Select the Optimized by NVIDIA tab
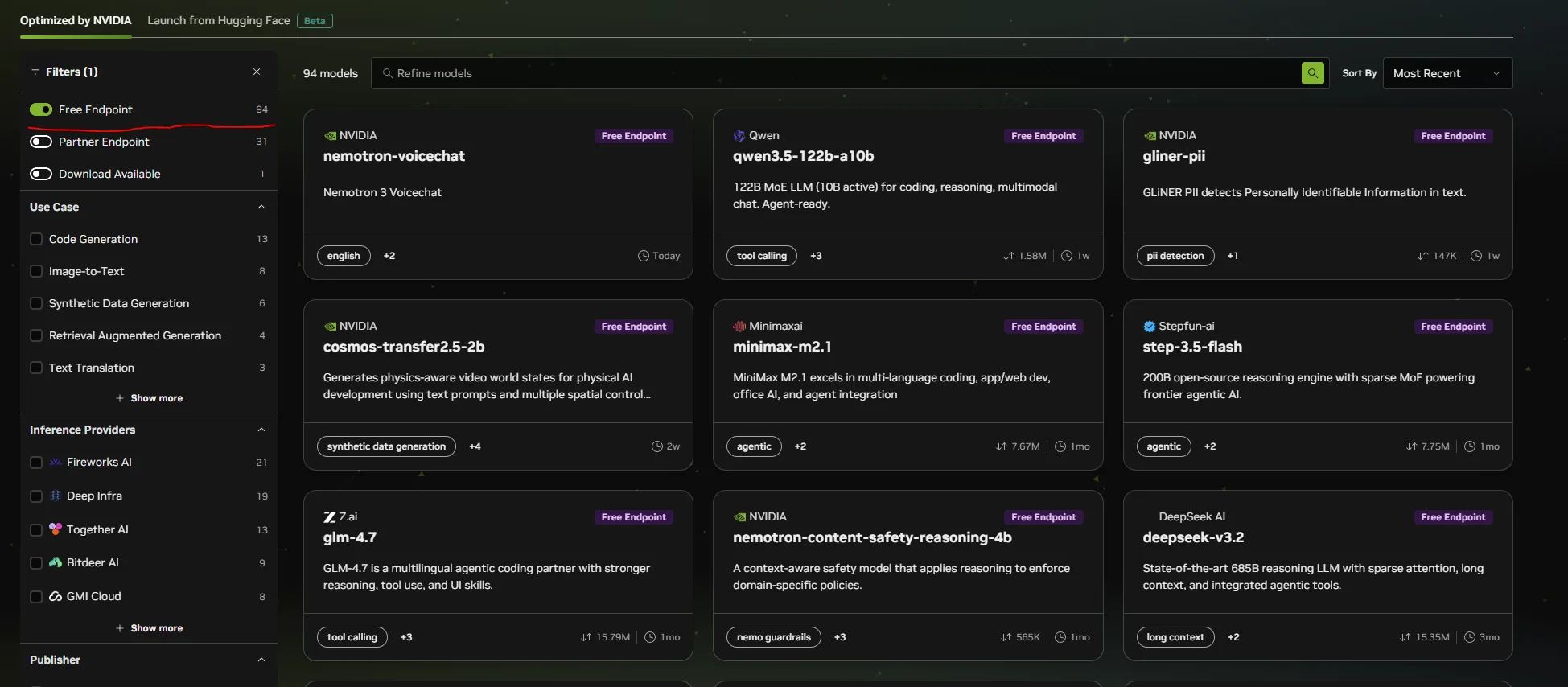Image resolution: width=1568 pixels, height=687 pixels. click(76, 20)
